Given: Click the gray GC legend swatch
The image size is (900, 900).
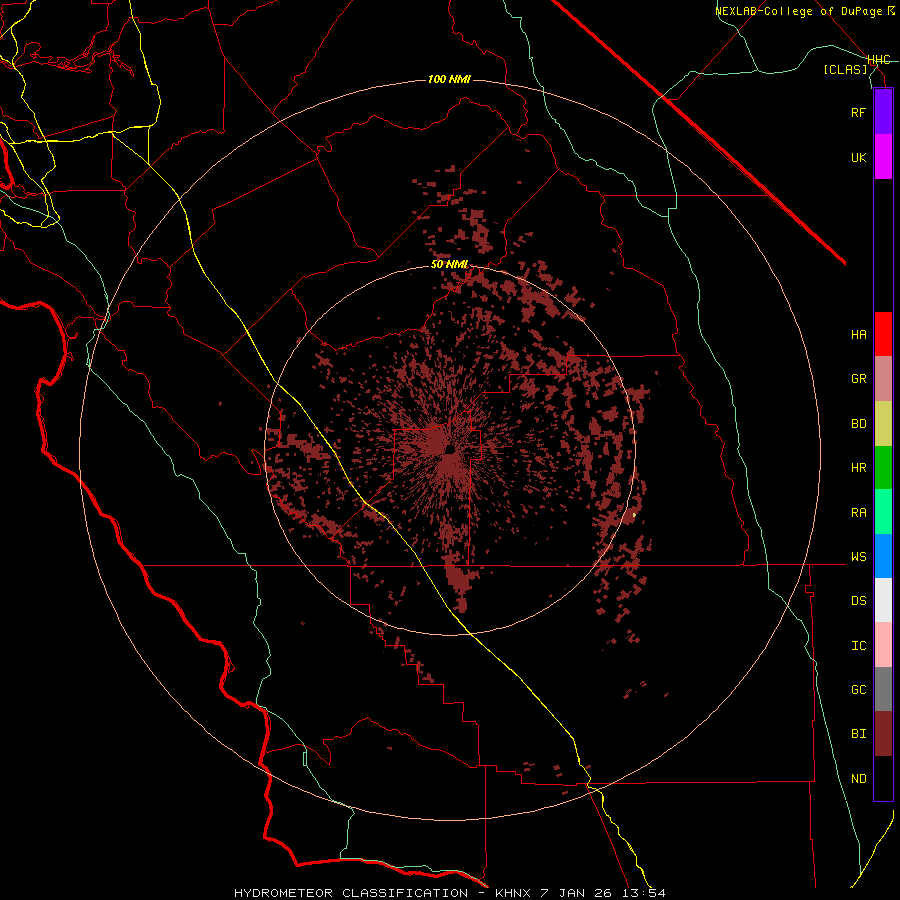Looking at the screenshot, I should click(883, 689).
